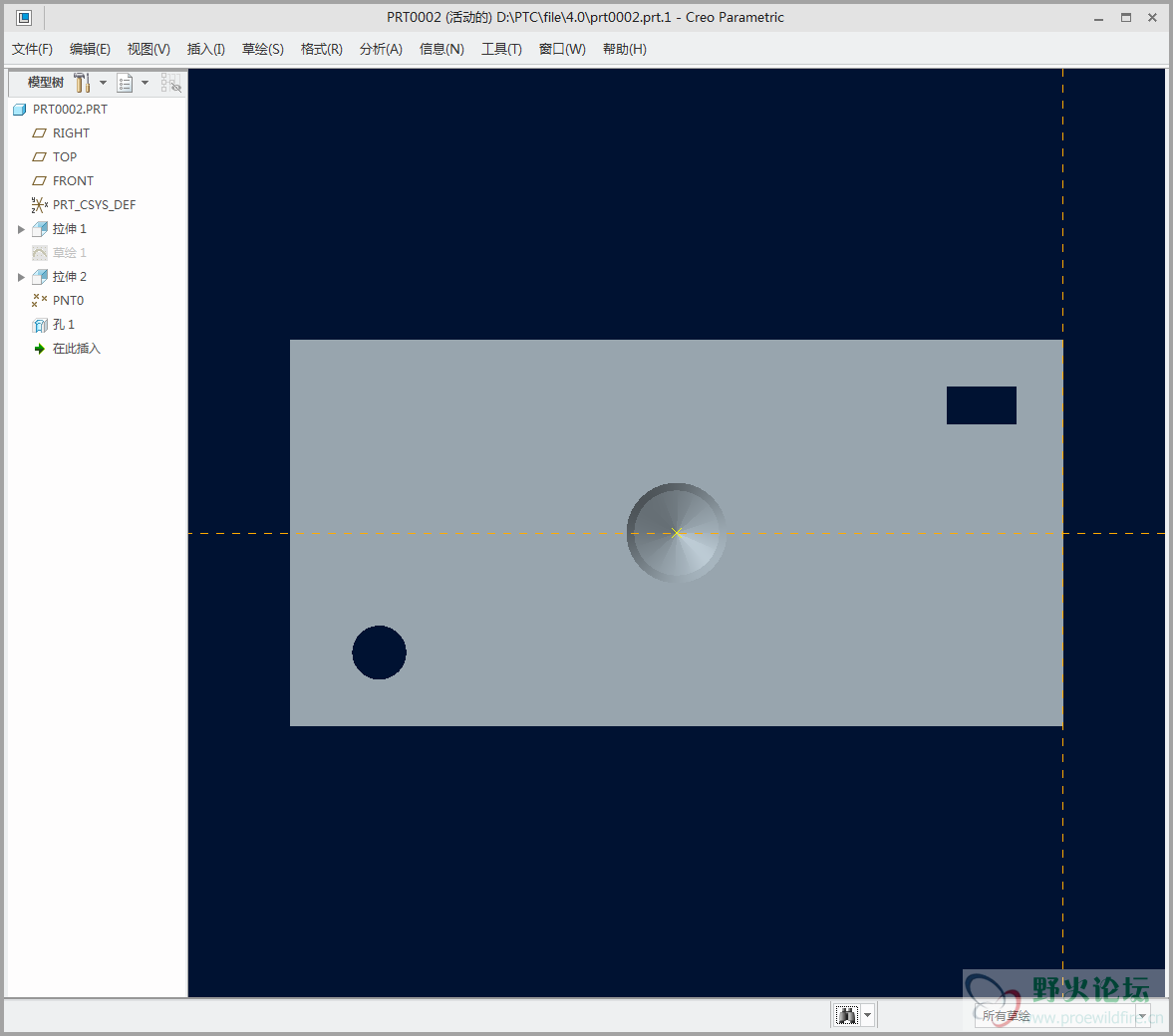Select PRT0002.PRT root part icon
This screenshot has height=1036, width=1173.
20,110
